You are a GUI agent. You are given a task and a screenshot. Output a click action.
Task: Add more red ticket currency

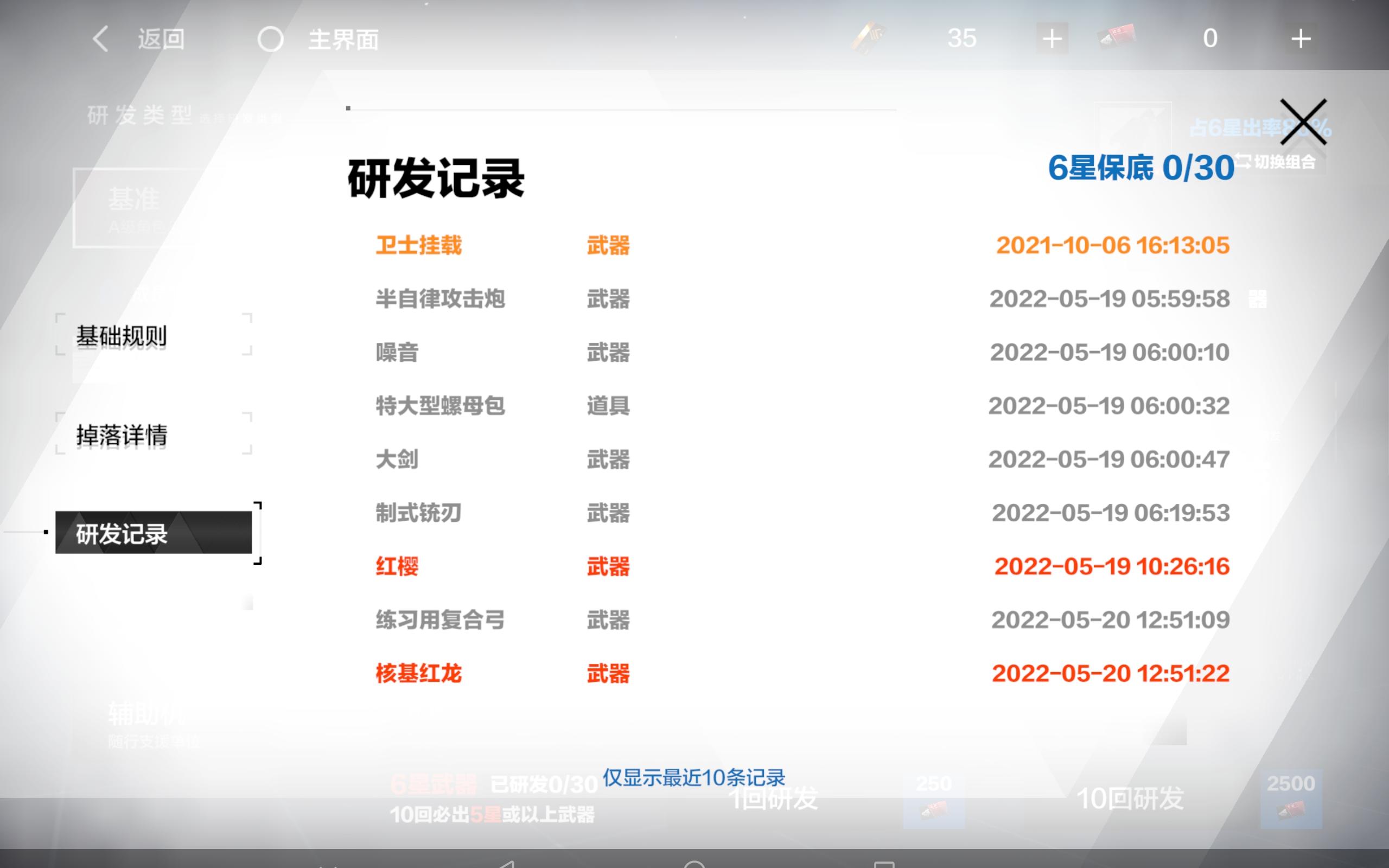pos(1300,39)
